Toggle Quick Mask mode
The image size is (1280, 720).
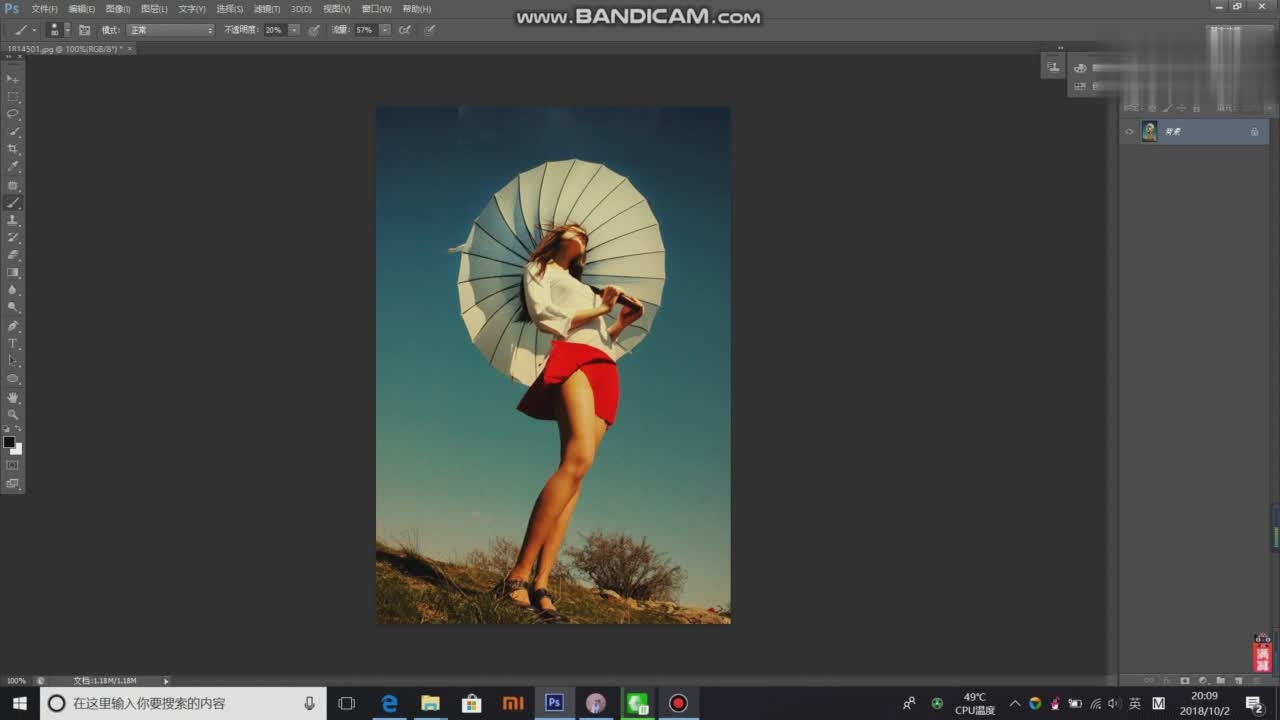click(x=13, y=465)
